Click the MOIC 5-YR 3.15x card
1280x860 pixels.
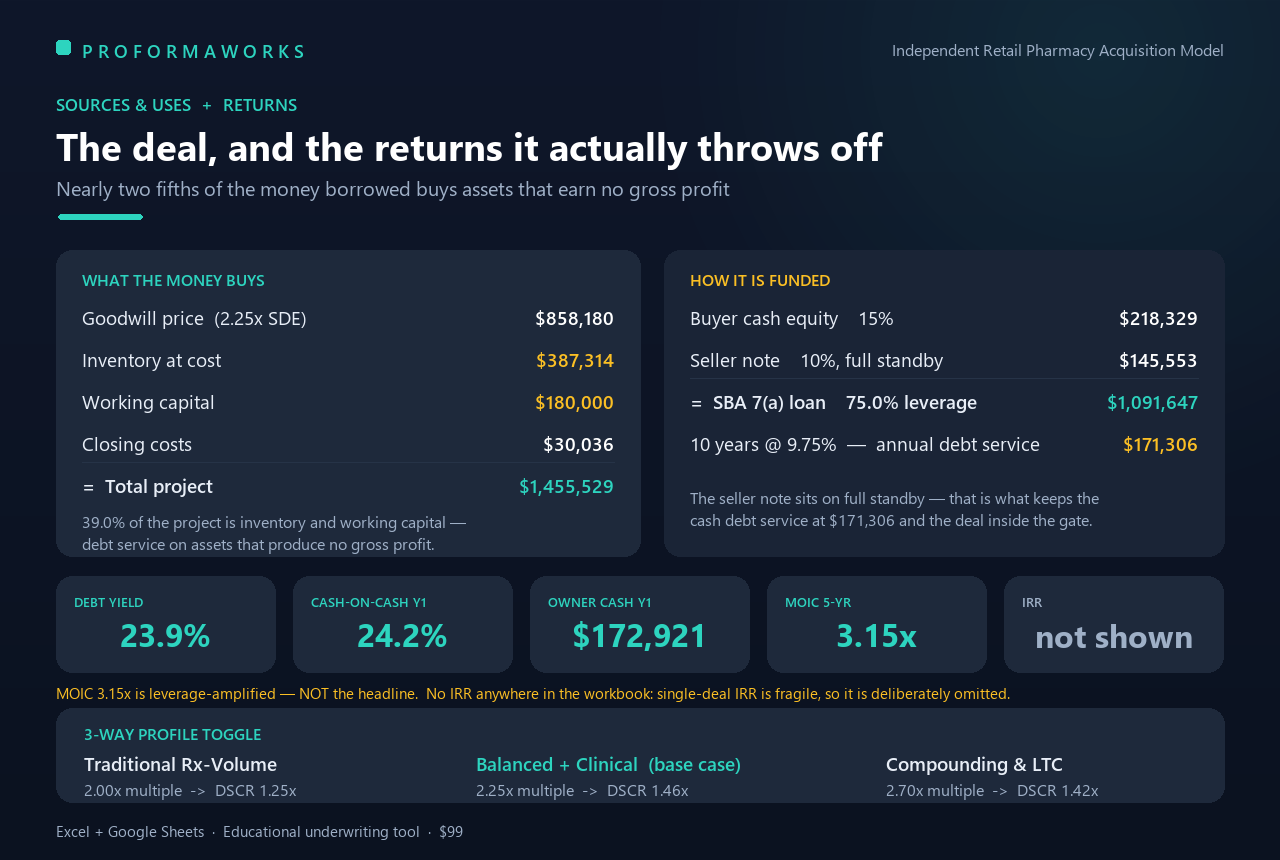coord(877,624)
